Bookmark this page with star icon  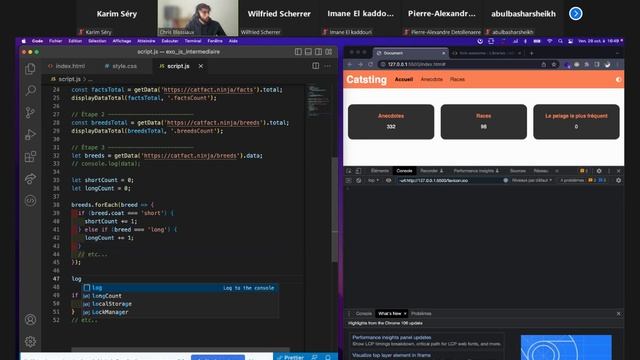point(554,64)
